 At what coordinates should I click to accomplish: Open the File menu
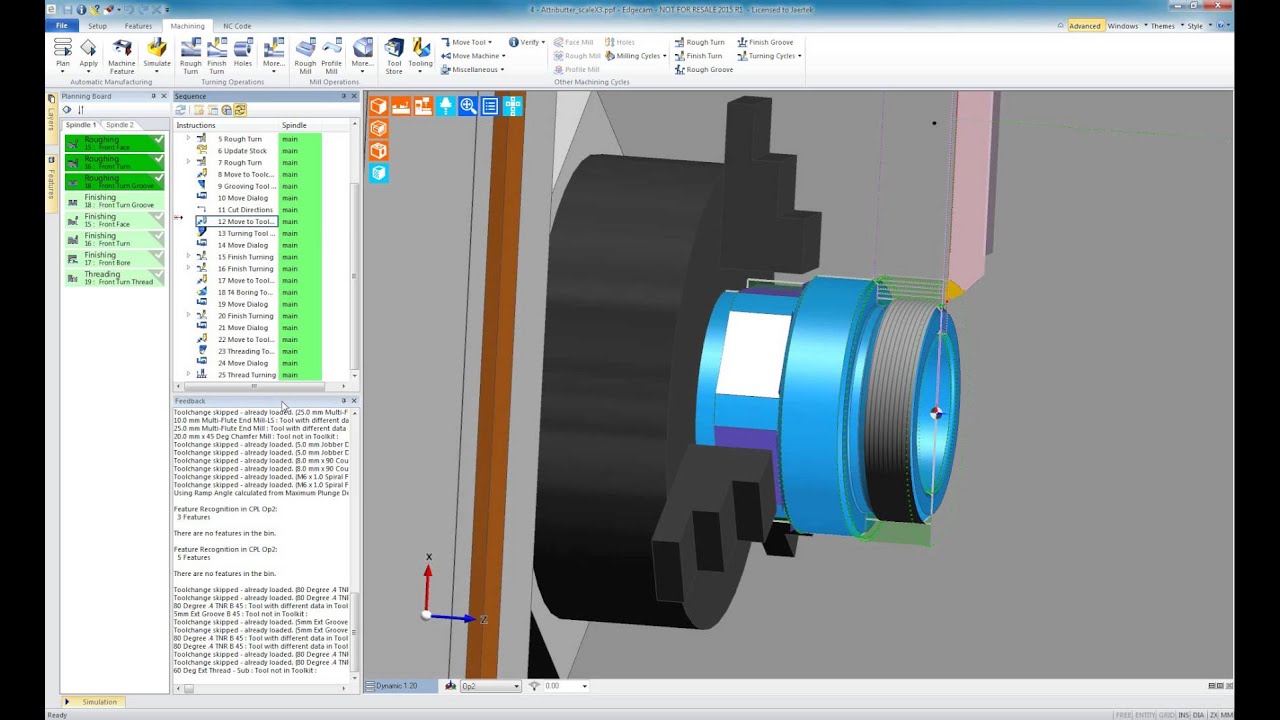click(x=62, y=25)
